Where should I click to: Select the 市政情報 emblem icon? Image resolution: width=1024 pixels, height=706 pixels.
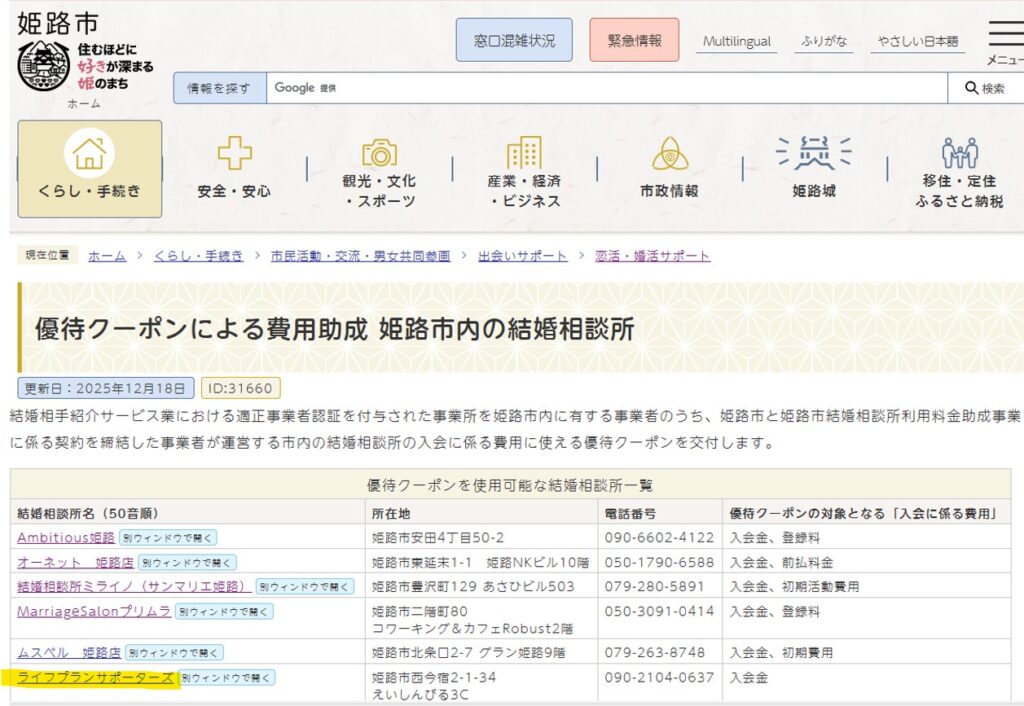669,154
